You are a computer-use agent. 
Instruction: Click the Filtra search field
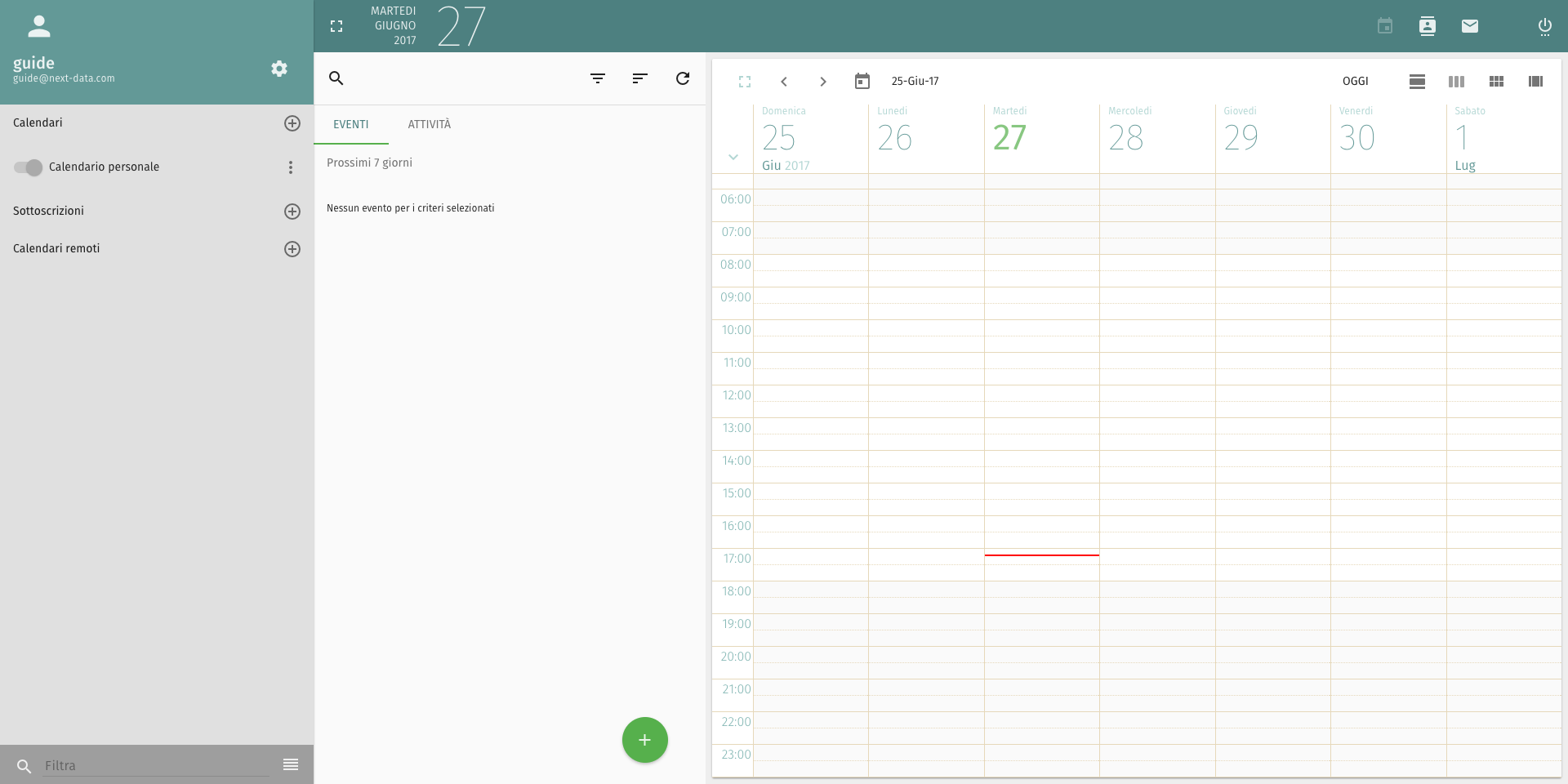(x=156, y=765)
